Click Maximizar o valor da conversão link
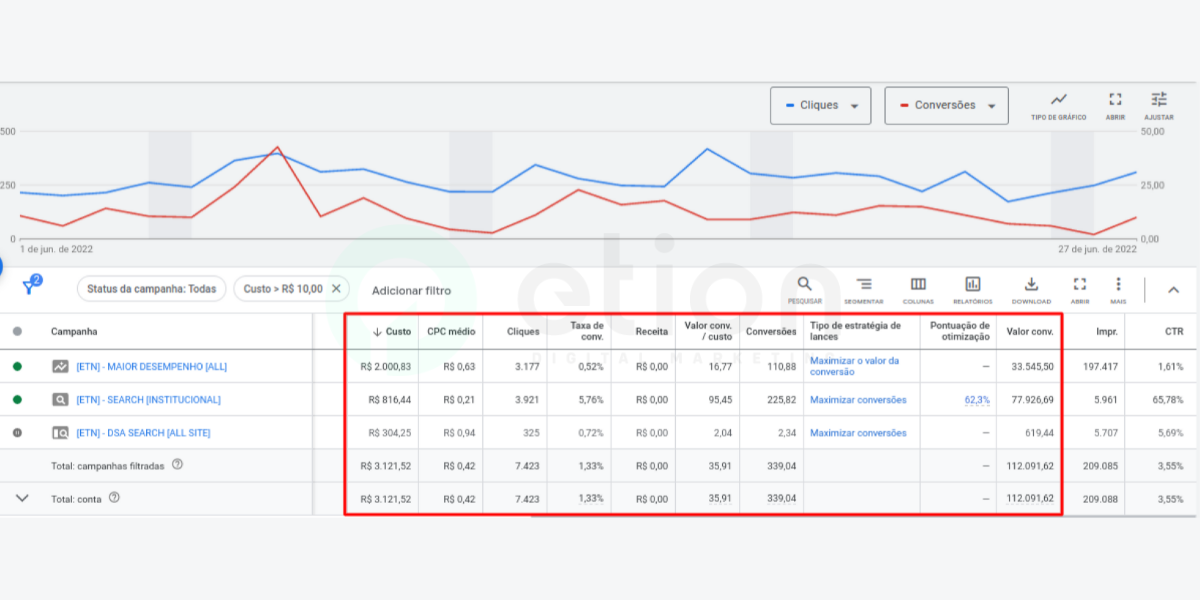Image resolution: width=1200 pixels, height=600 pixels. pyautogui.click(x=854, y=366)
